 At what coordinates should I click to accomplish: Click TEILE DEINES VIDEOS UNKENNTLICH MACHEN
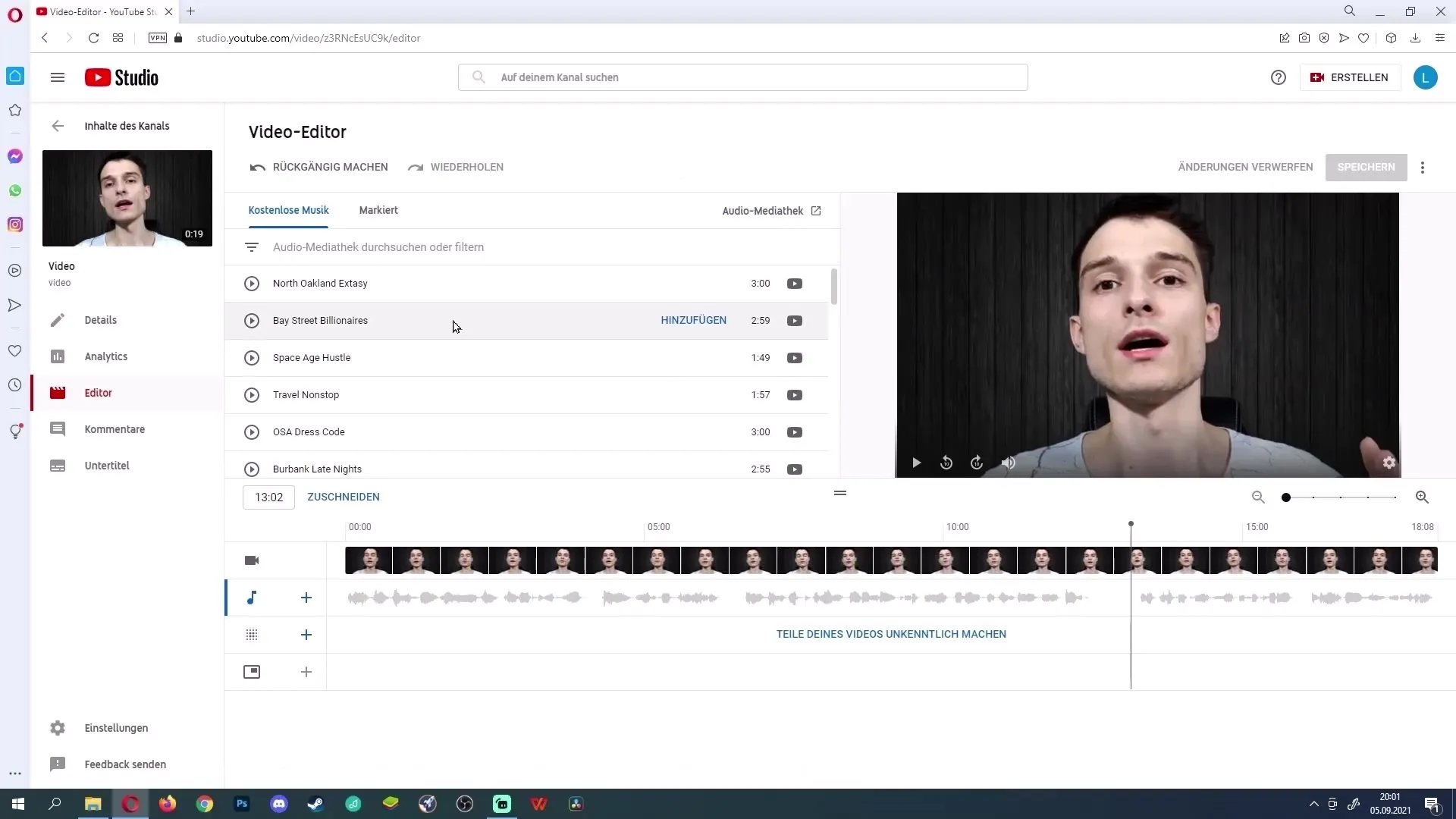coord(891,634)
